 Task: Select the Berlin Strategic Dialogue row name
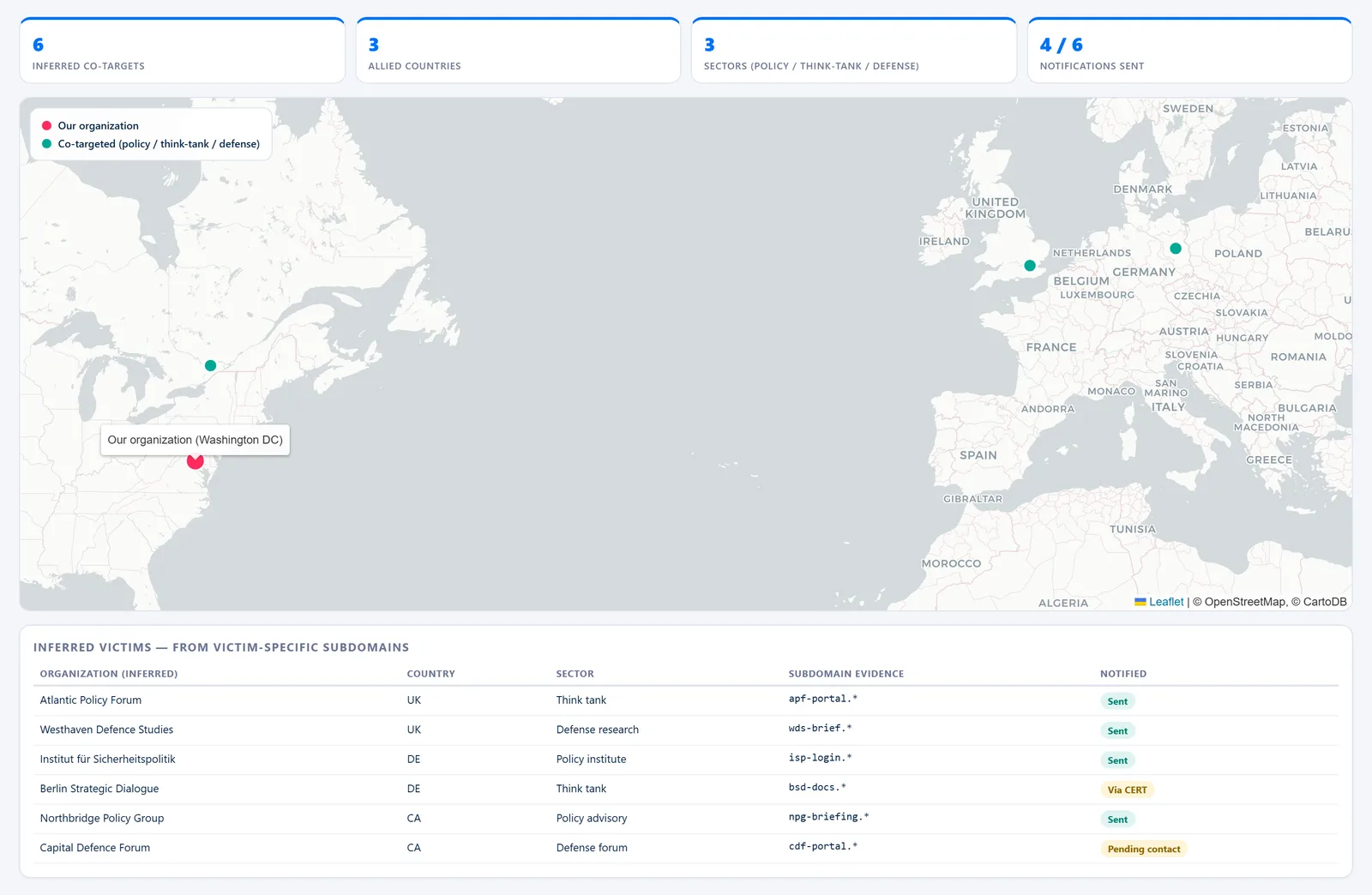[x=99, y=789]
